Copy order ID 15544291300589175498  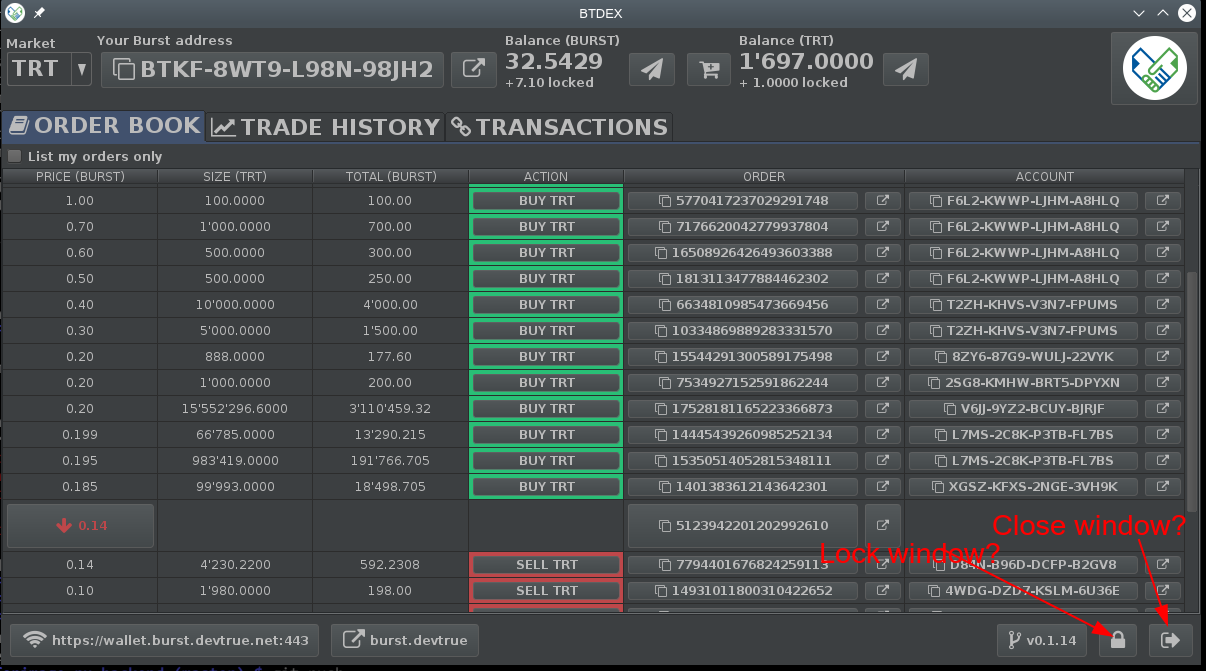pos(743,356)
